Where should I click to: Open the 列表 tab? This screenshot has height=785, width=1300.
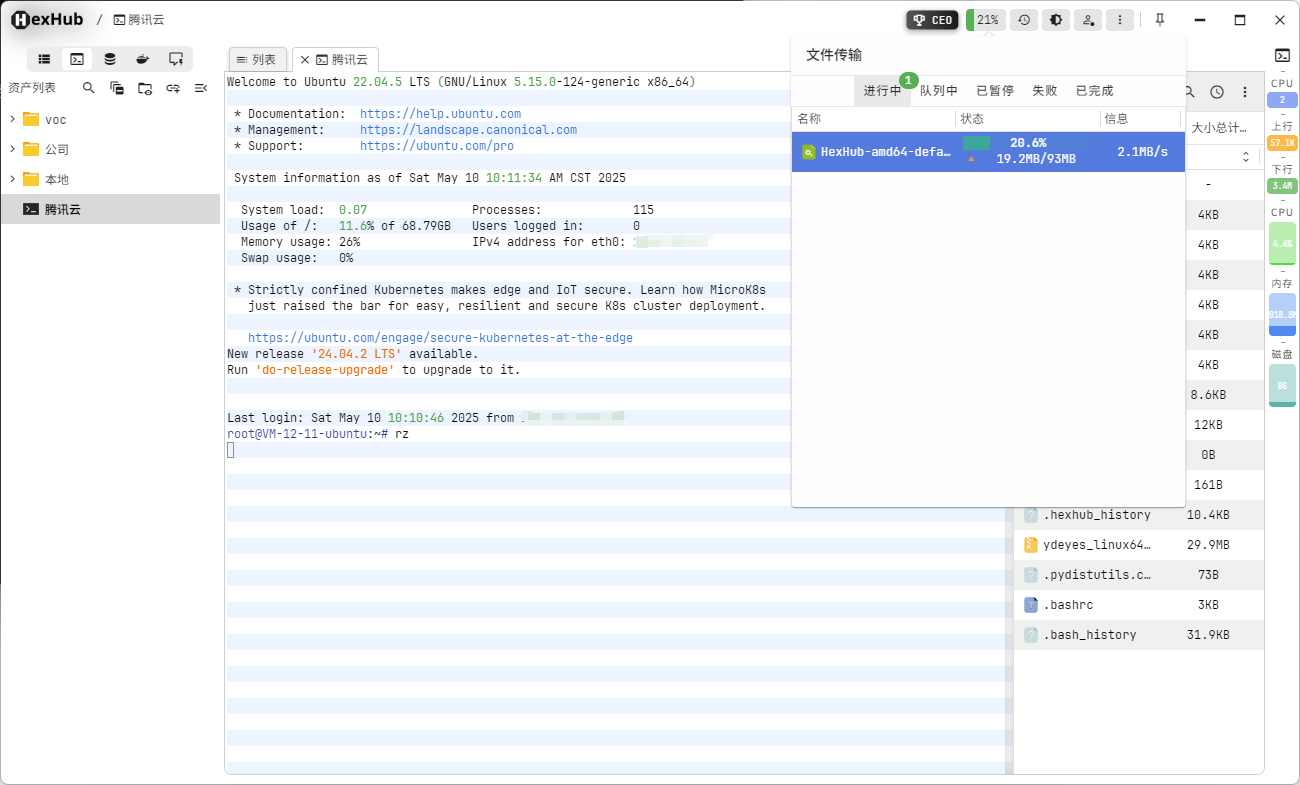coord(257,60)
